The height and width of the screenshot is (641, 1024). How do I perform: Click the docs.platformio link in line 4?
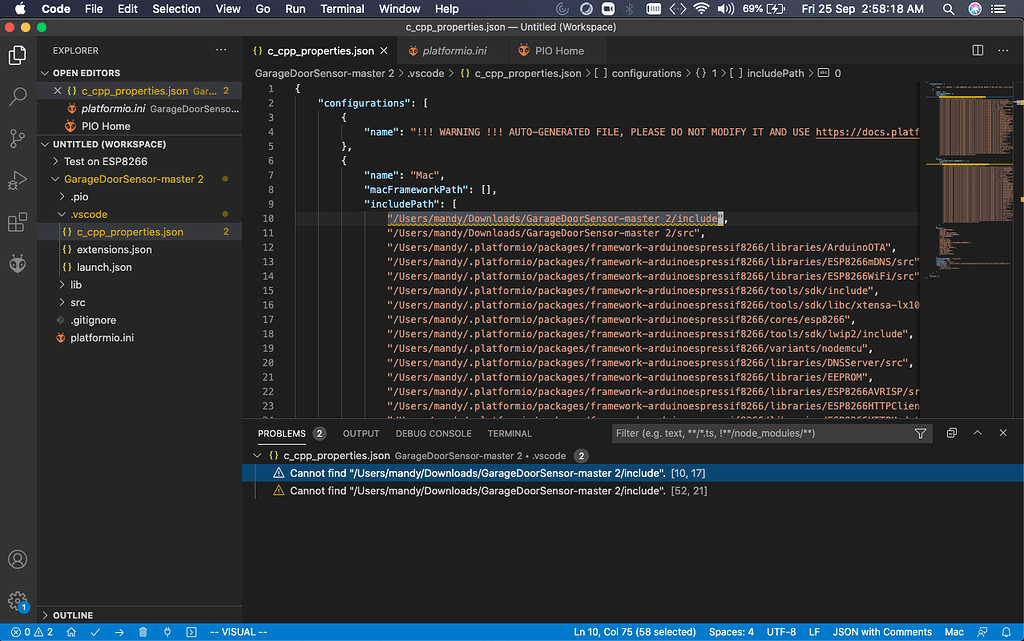pos(867,132)
